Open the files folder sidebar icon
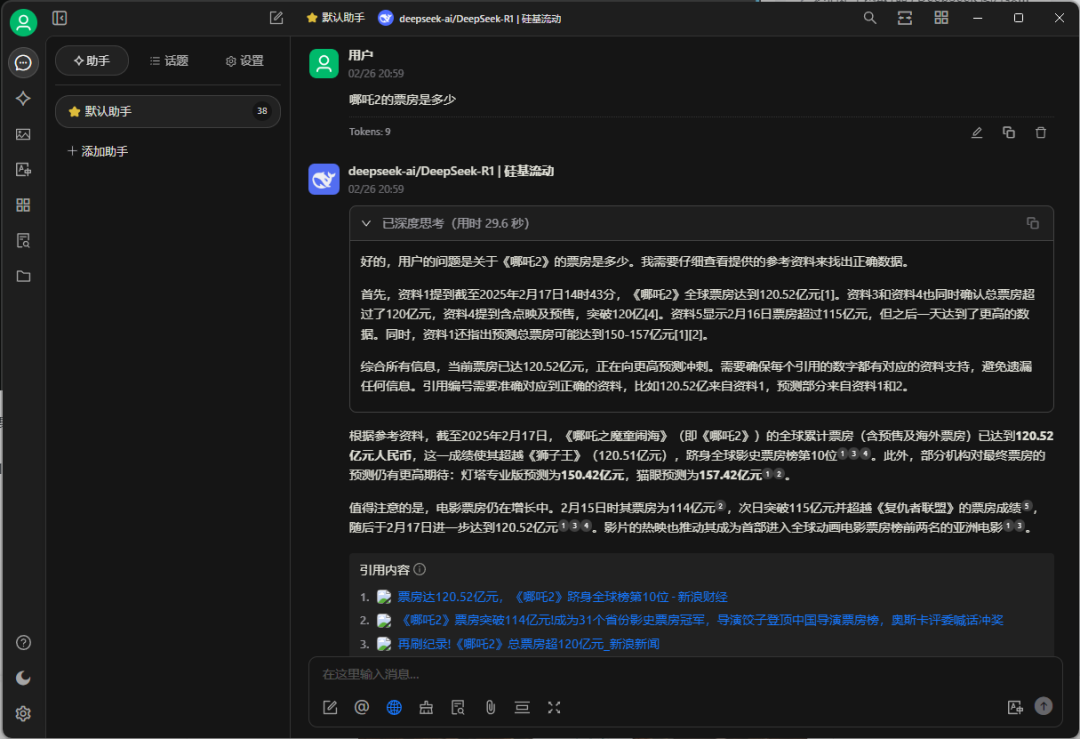 [x=23, y=276]
